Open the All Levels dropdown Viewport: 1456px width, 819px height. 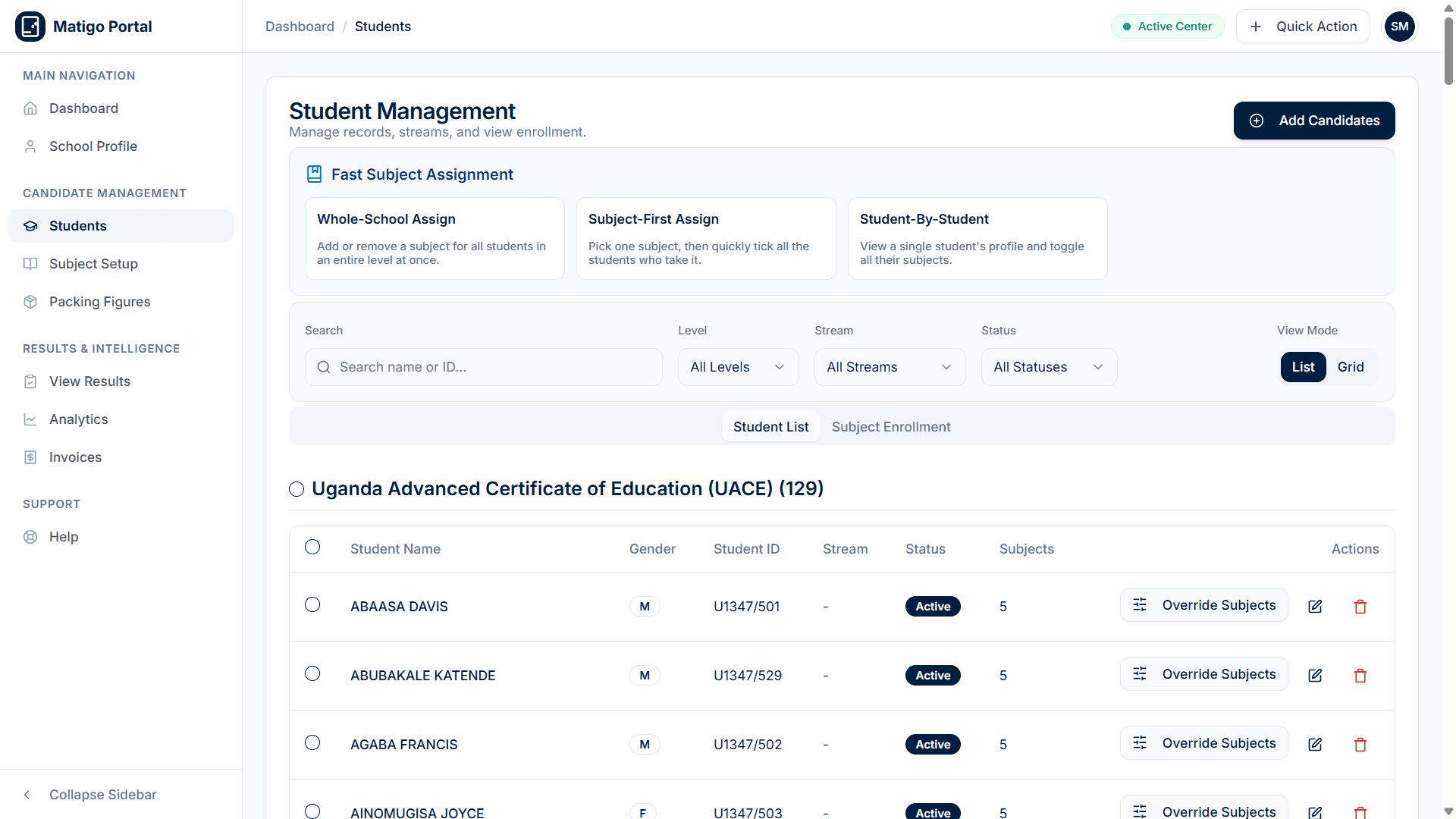[738, 367]
